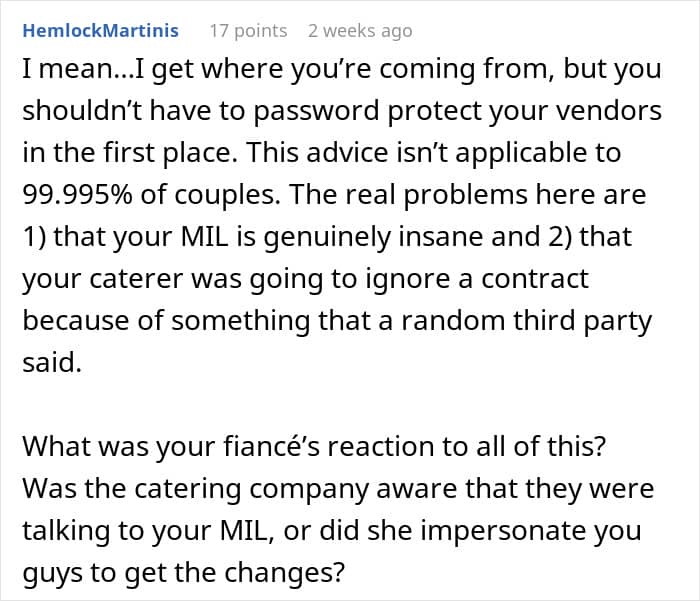This screenshot has width=700, height=601.
Task: Click the word 'caterer' in first paragraph
Action: [136, 280]
